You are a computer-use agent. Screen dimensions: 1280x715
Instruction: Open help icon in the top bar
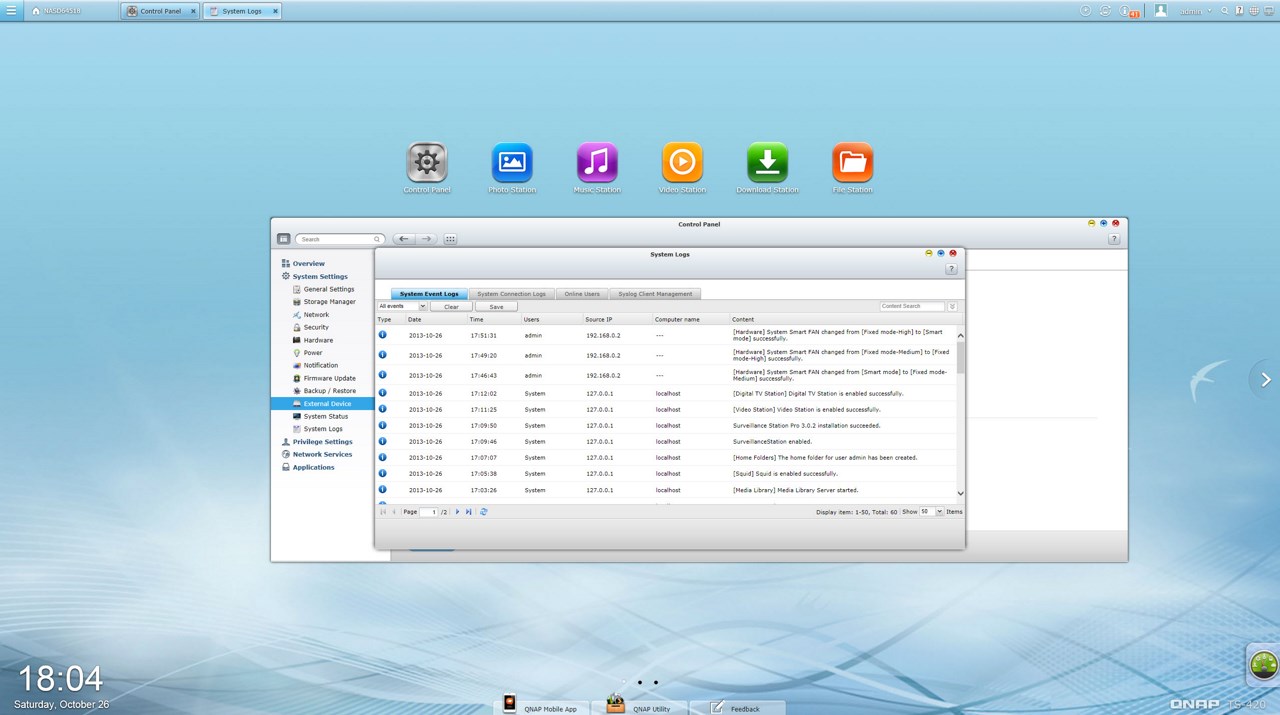(x=1239, y=11)
